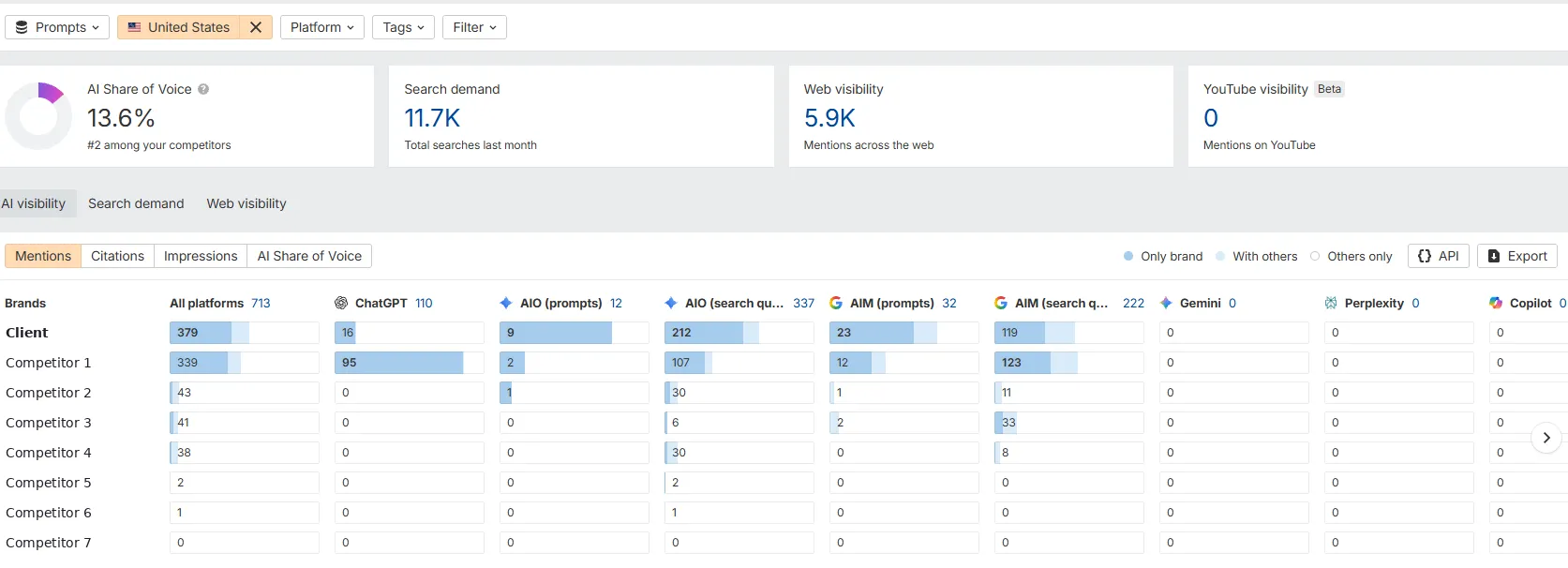Open the Prompts dropdown
This screenshot has width=1568, height=568.
pos(57,27)
